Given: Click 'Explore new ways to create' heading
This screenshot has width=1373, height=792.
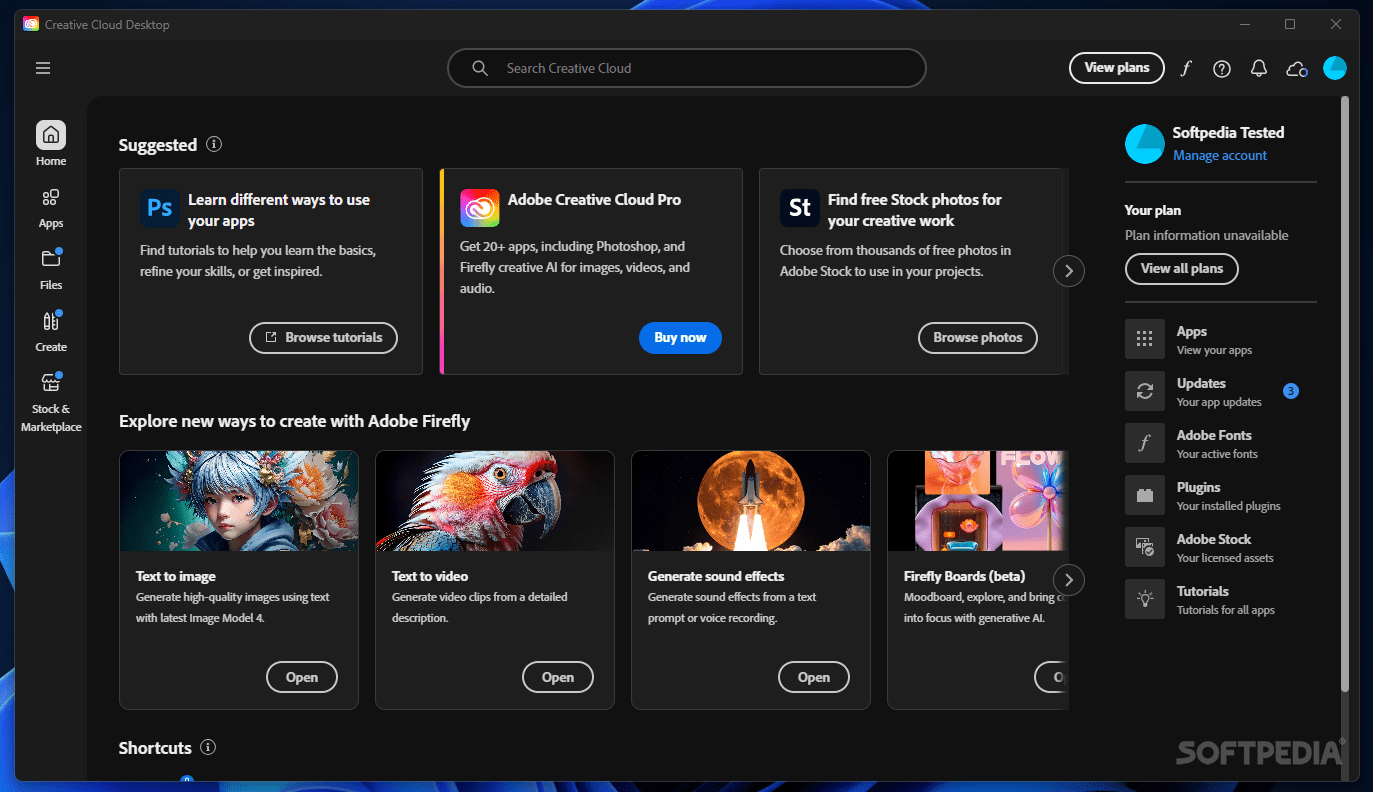Looking at the screenshot, I should coord(294,421).
